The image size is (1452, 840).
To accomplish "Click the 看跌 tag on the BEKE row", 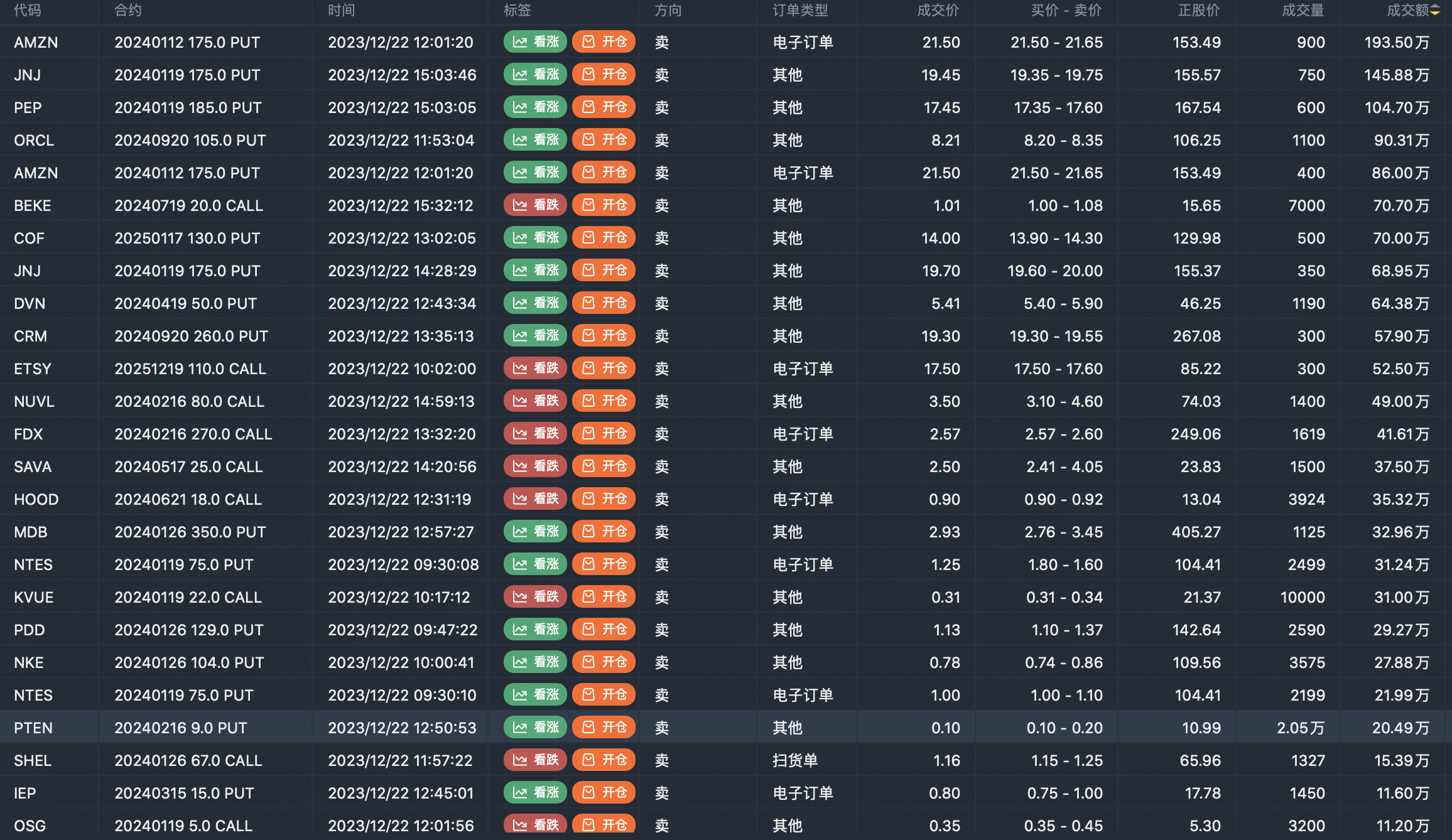I will [x=535, y=205].
